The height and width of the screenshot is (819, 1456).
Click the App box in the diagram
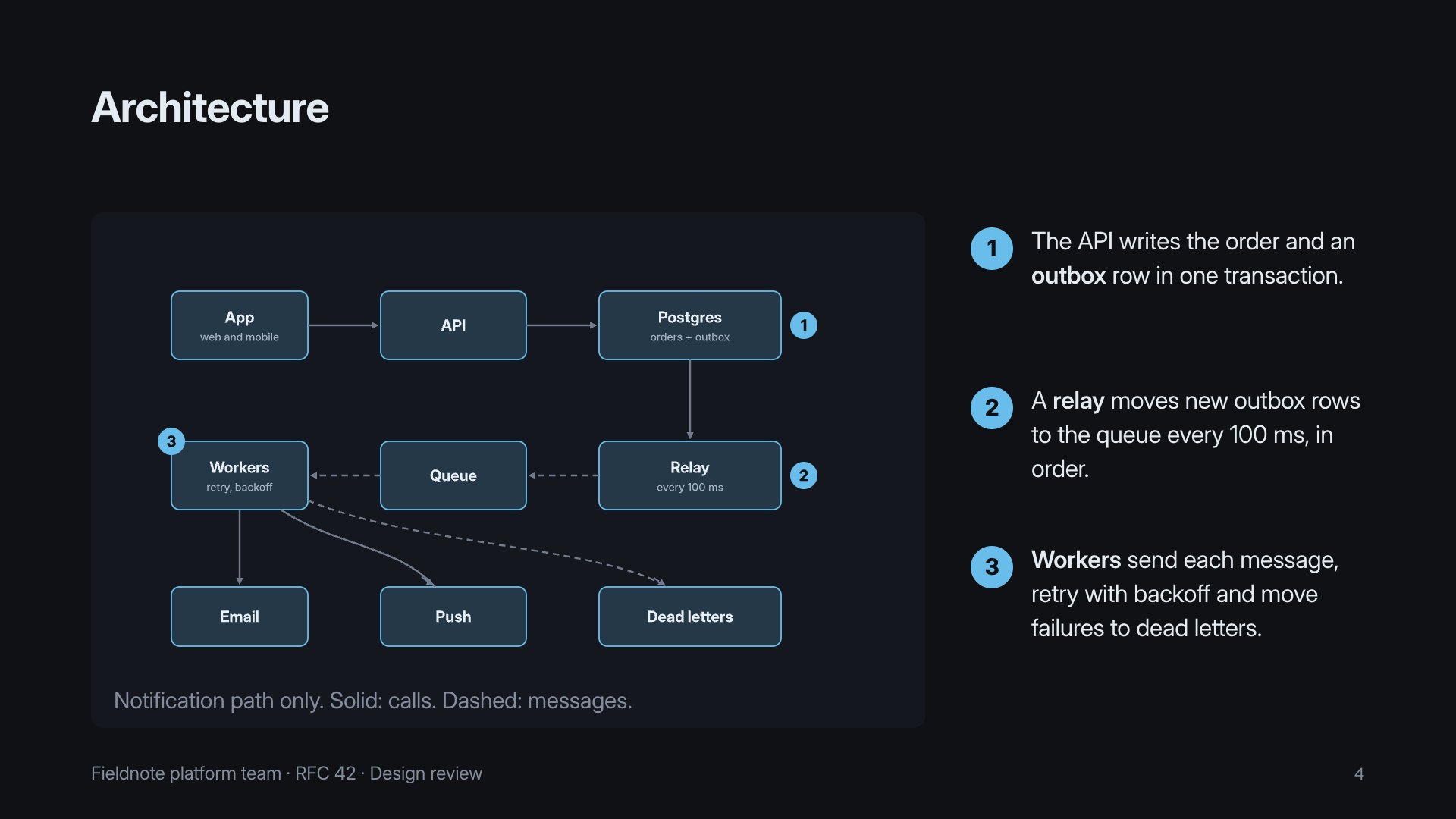pos(240,325)
